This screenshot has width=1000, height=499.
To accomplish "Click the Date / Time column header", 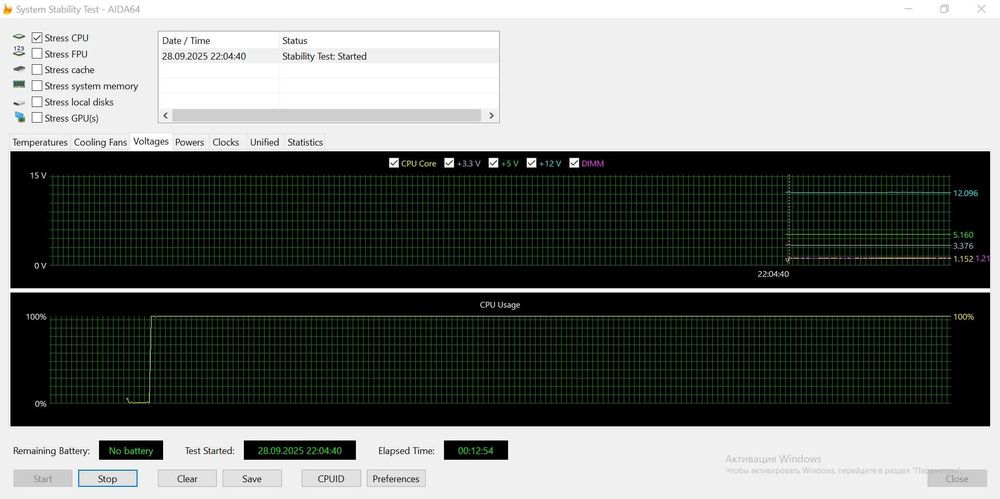I will tap(219, 40).
